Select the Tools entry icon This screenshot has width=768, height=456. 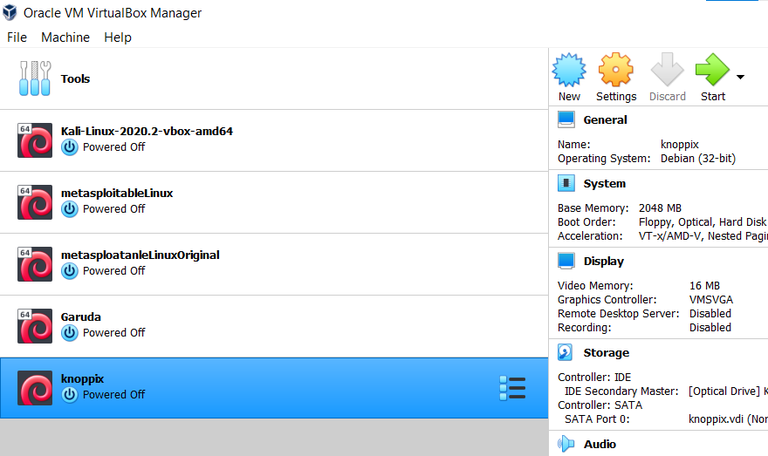(35, 78)
